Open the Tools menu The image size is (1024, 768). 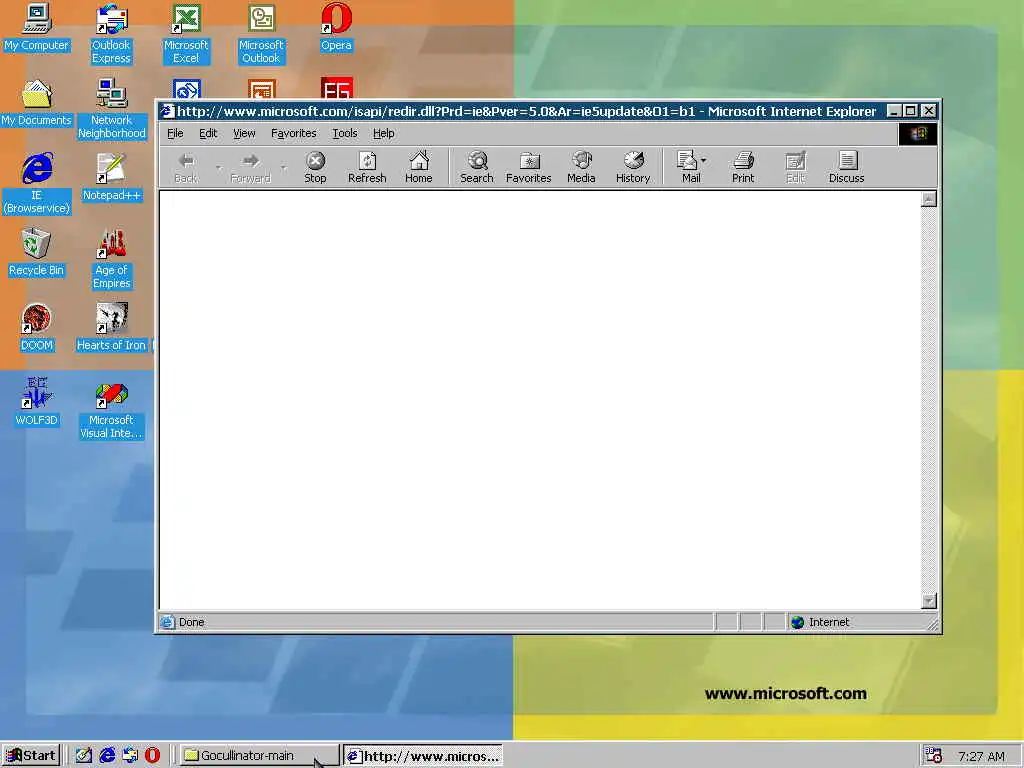pos(345,133)
